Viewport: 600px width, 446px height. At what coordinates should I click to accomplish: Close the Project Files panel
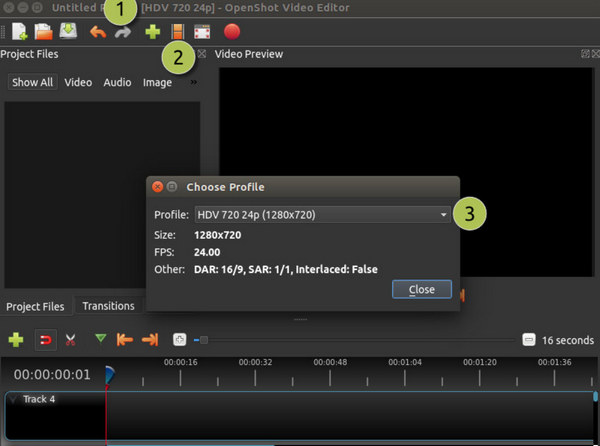click(x=202, y=54)
